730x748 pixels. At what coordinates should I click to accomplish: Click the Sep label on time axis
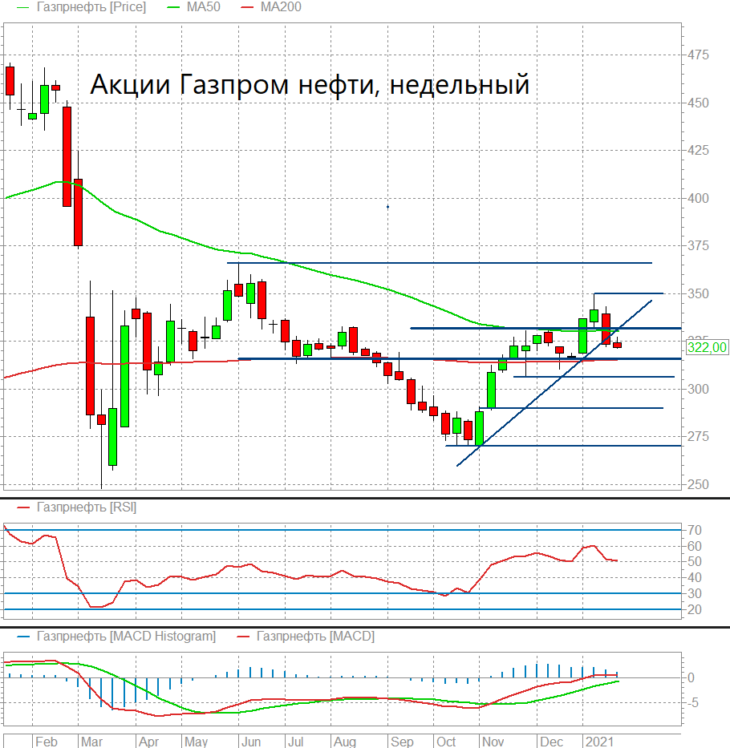(402, 742)
